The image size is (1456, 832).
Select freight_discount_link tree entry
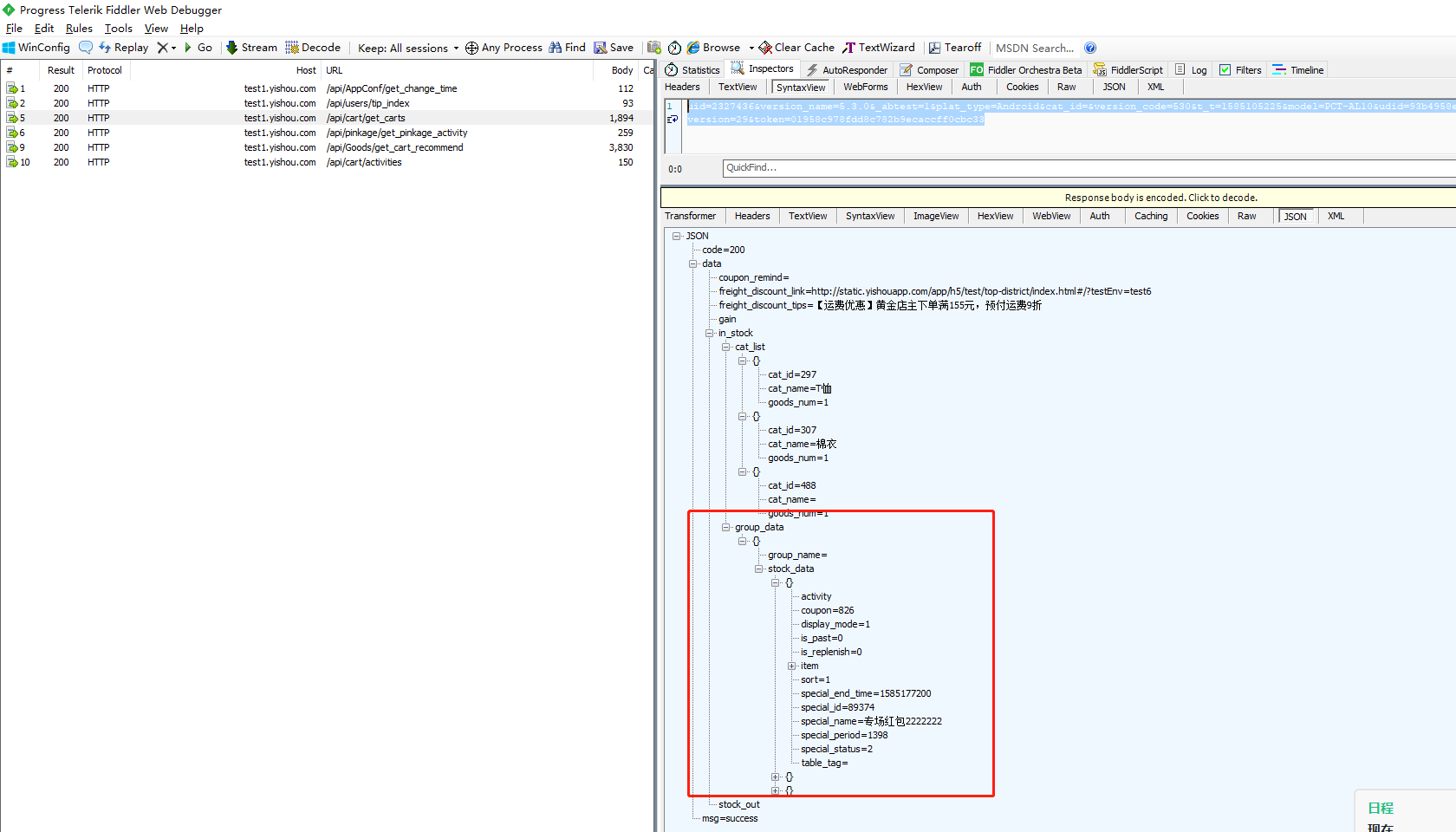tap(934, 291)
